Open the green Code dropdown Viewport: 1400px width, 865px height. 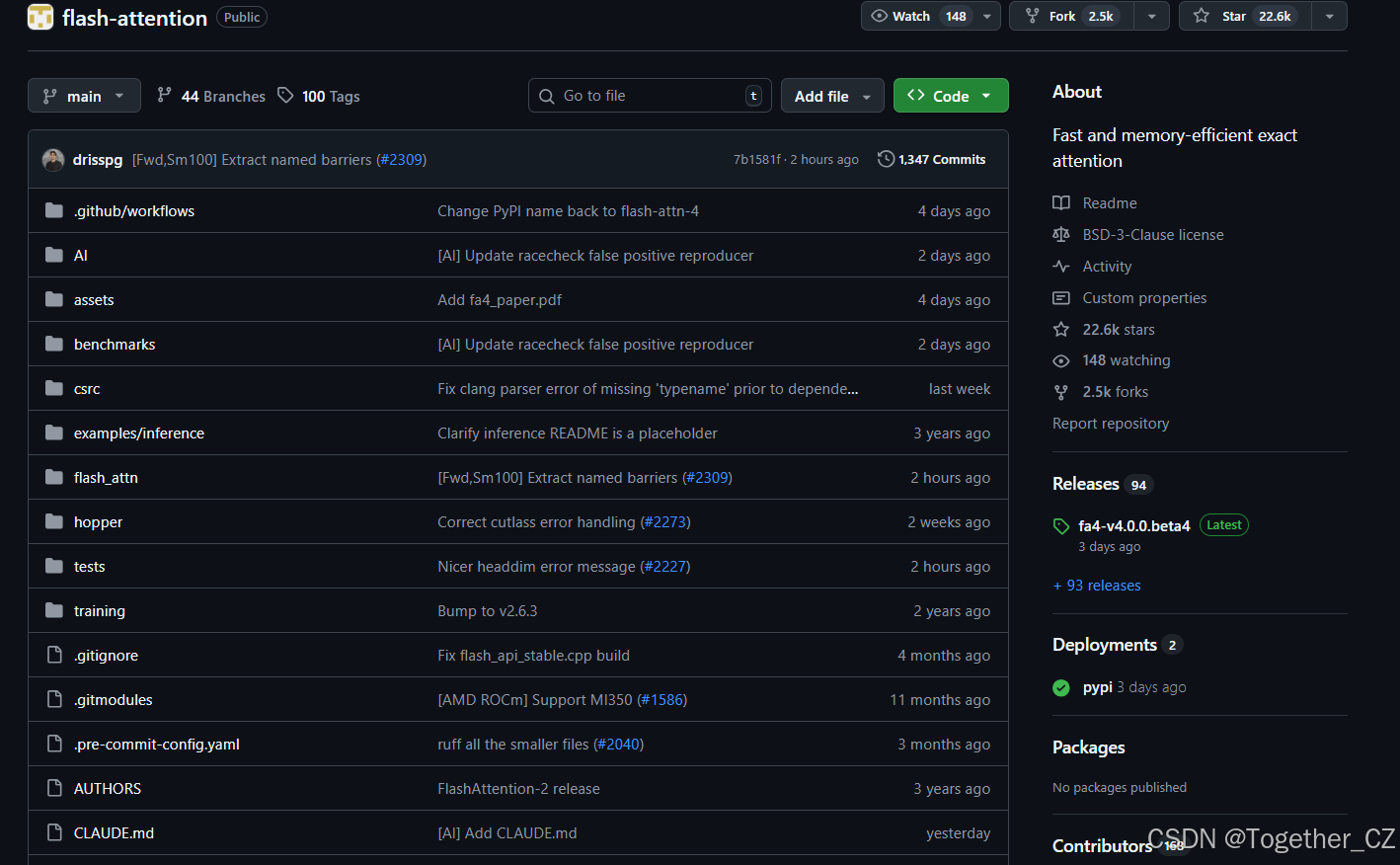951,96
